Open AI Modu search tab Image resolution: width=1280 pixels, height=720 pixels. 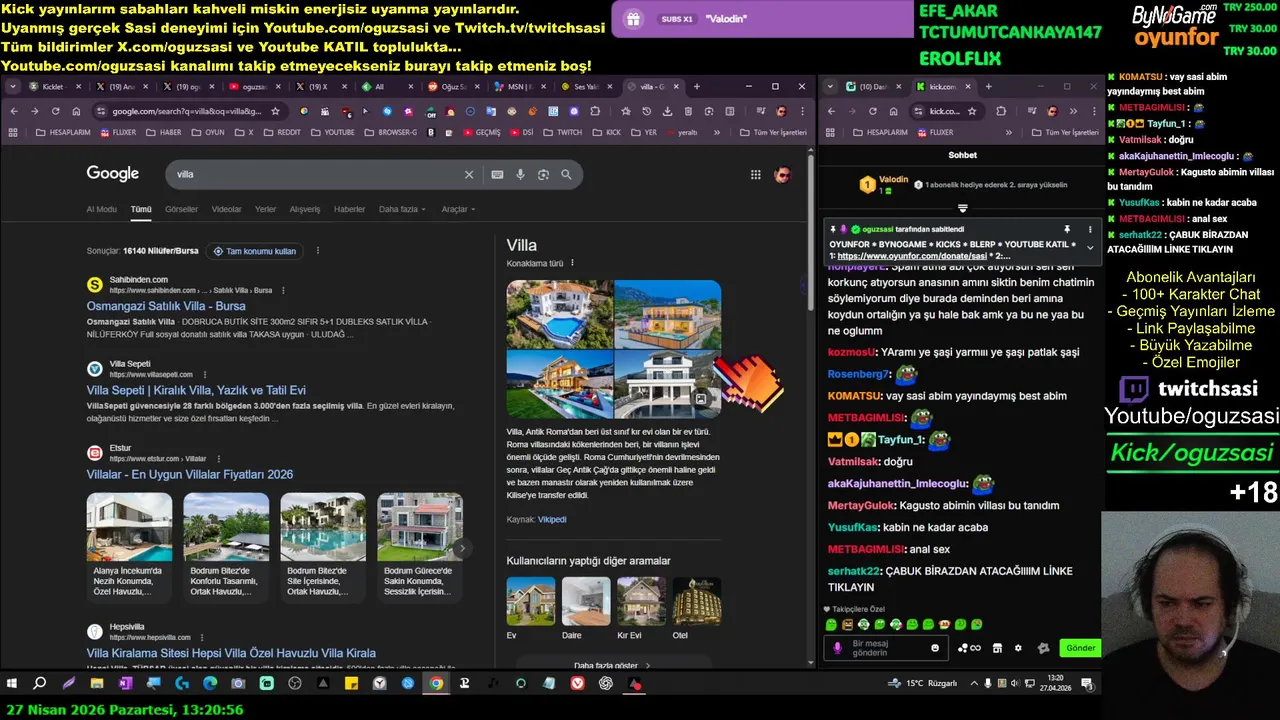pos(101,209)
